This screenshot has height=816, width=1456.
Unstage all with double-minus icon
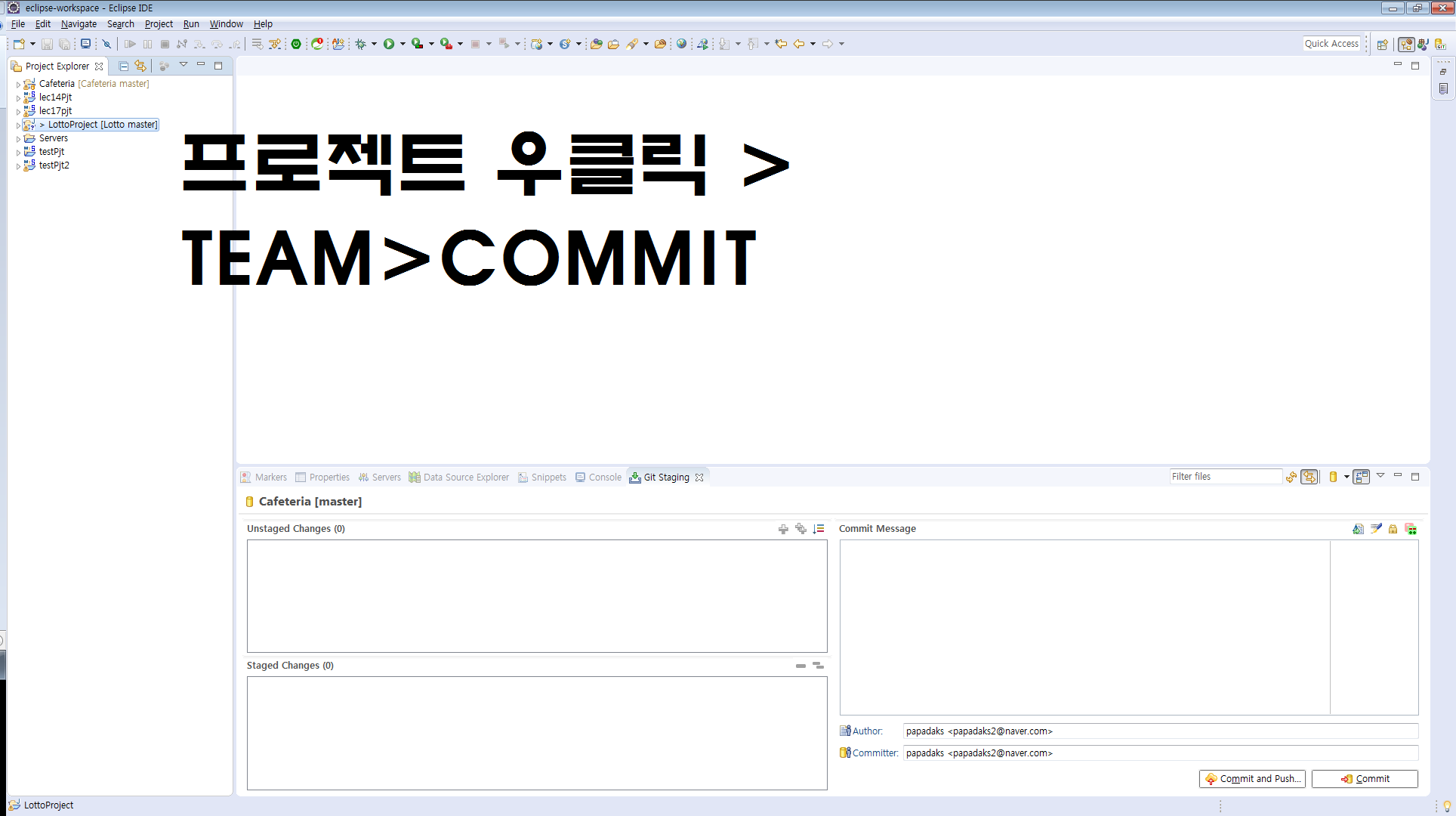click(x=818, y=666)
